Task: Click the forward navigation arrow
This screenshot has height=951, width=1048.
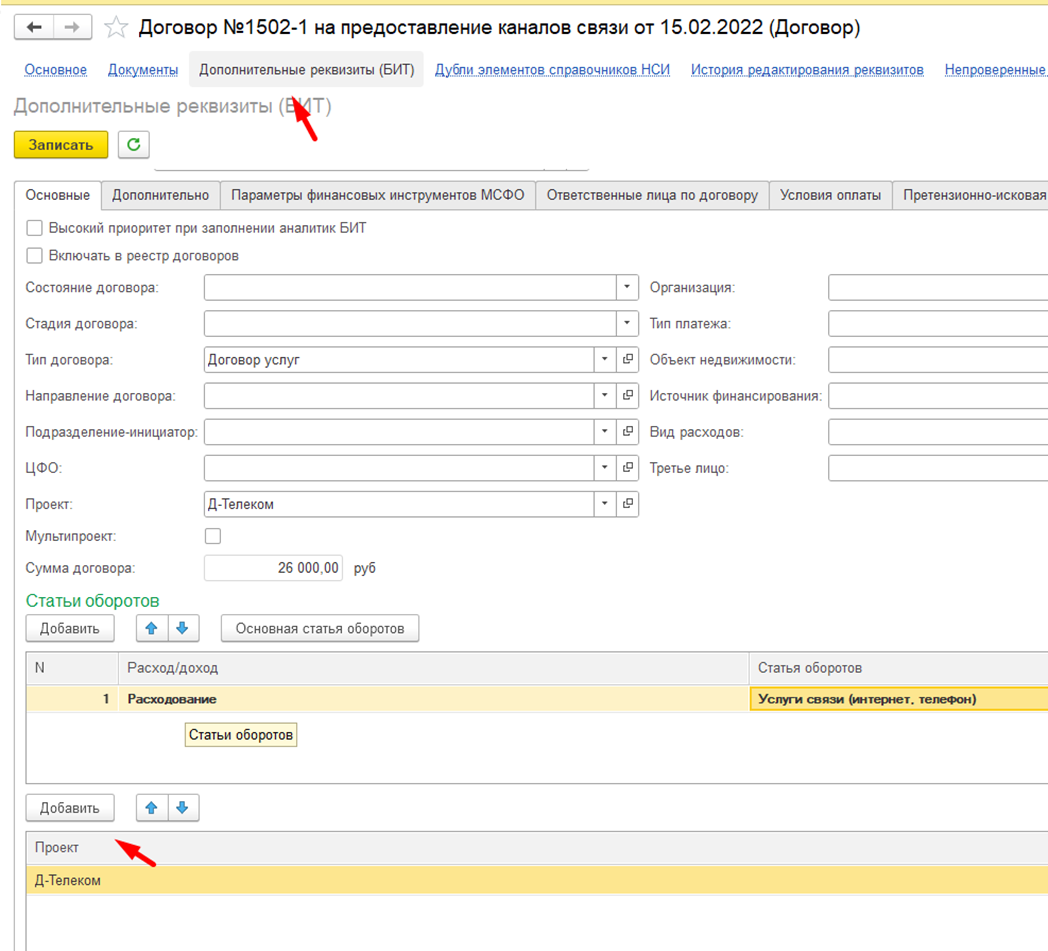Action: (71, 28)
